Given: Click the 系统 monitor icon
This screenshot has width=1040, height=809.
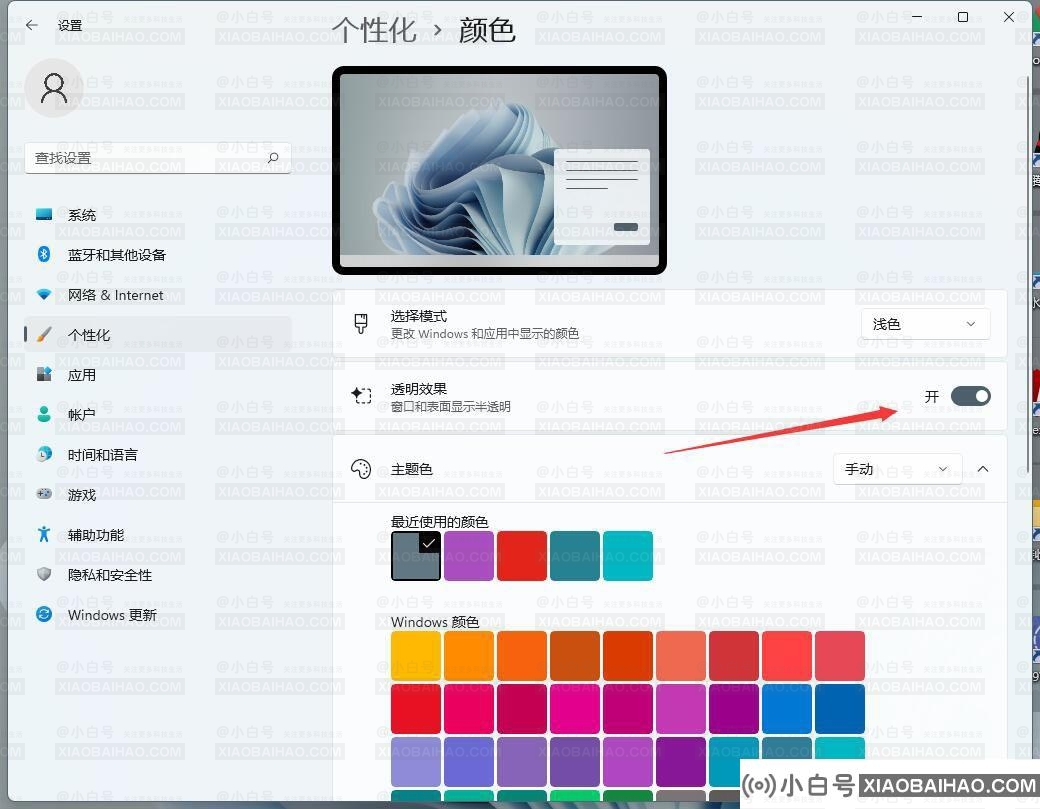Looking at the screenshot, I should click(x=44, y=214).
